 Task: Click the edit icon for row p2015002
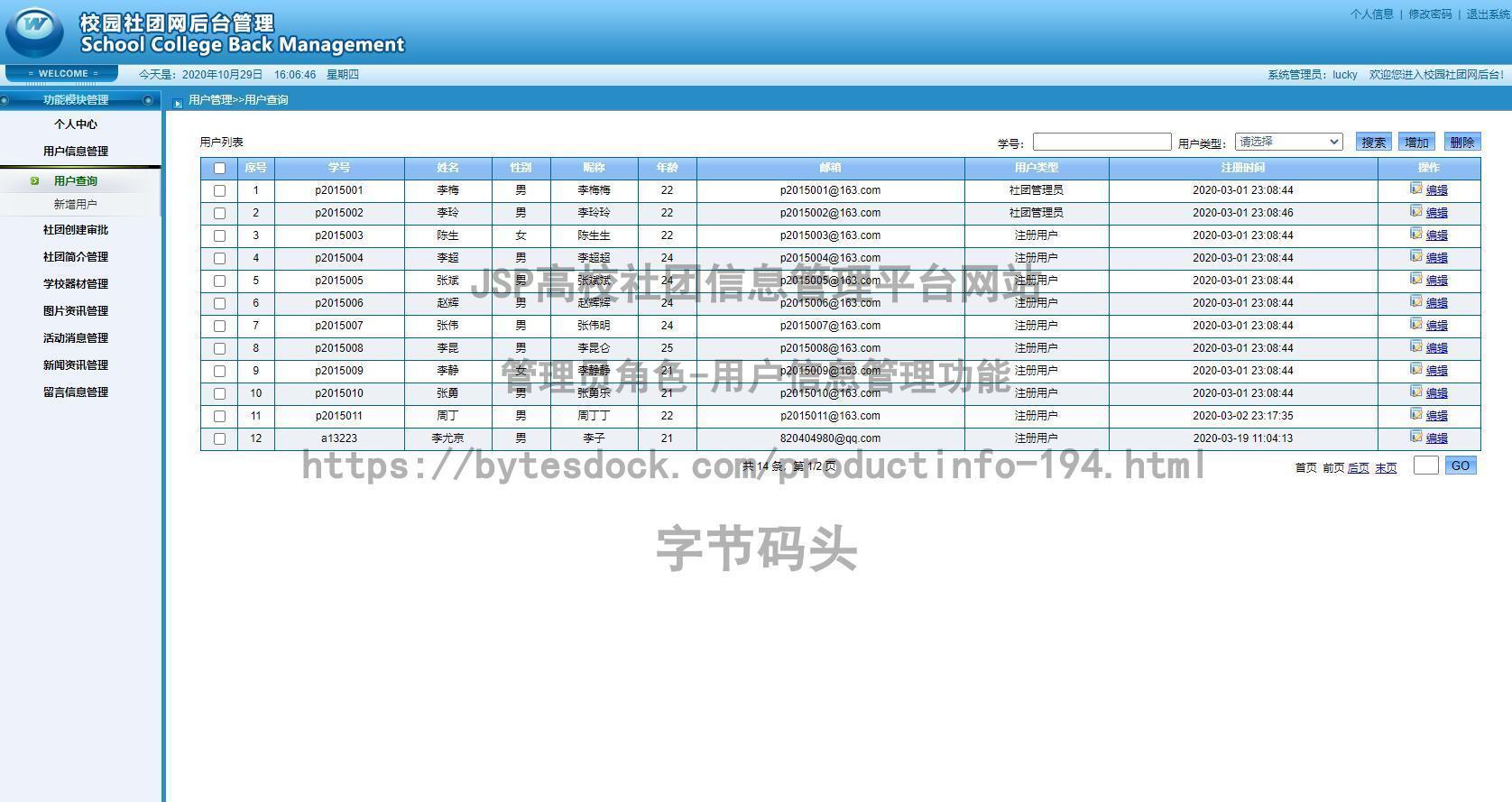(x=1415, y=211)
